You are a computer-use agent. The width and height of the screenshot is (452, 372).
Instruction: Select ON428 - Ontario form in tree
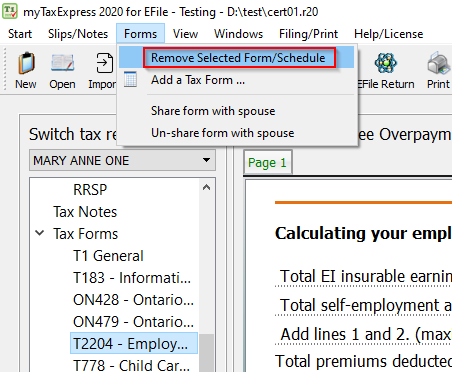point(133,300)
